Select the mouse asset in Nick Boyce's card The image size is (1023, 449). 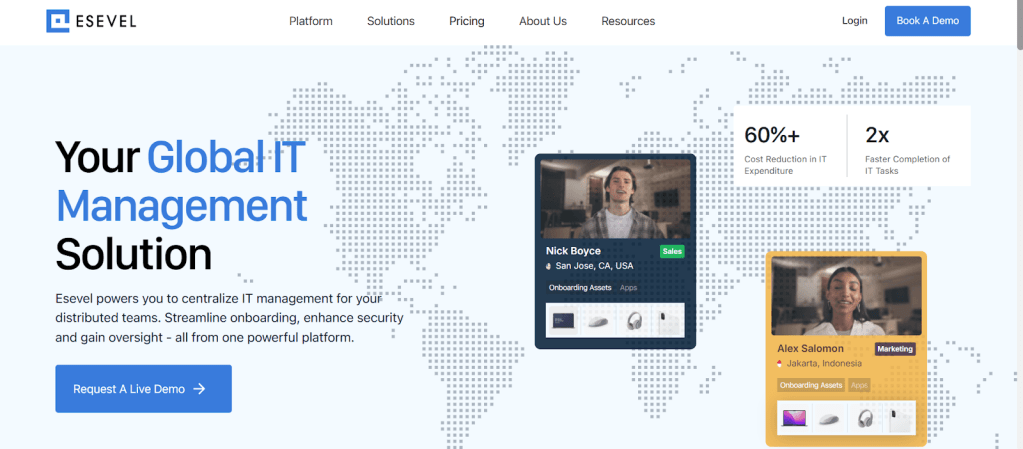click(598, 320)
